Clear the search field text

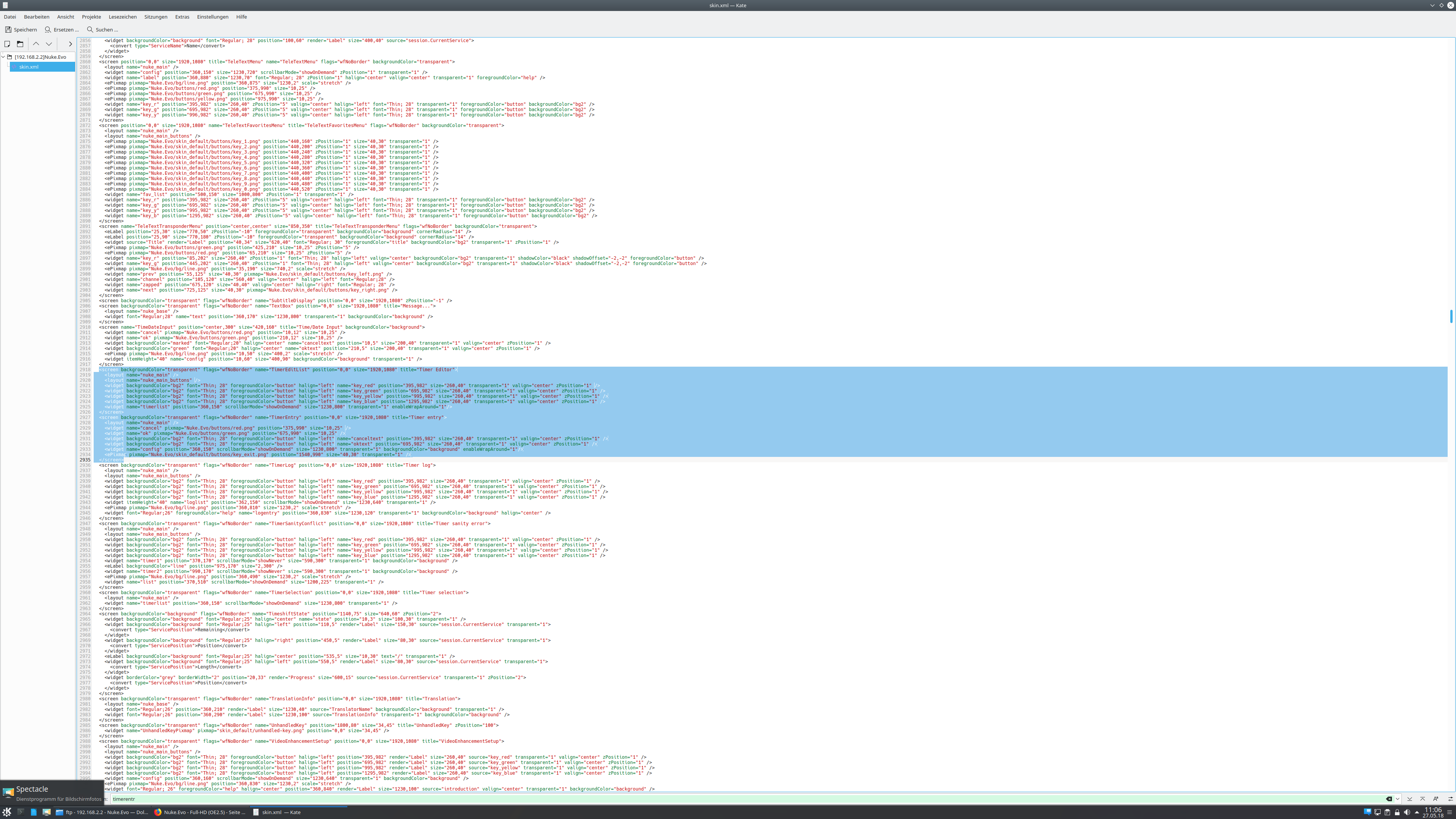[x=1389, y=799]
